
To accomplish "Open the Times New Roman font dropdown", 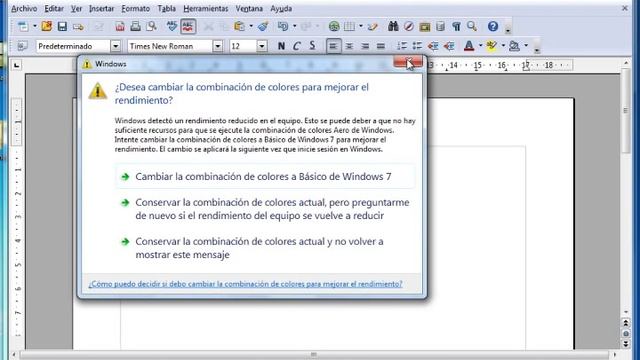I will point(218,46).
